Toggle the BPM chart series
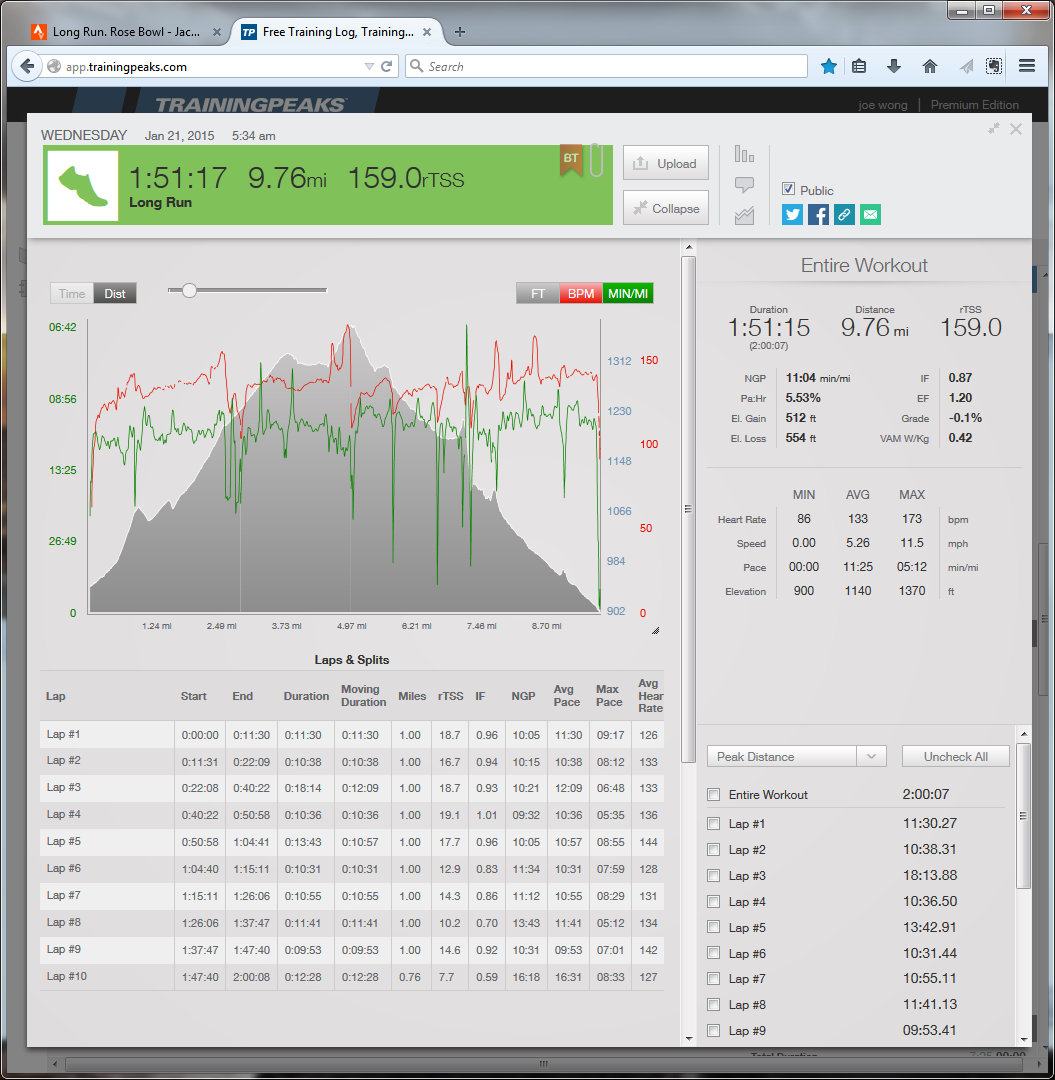 click(x=580, y=294)
